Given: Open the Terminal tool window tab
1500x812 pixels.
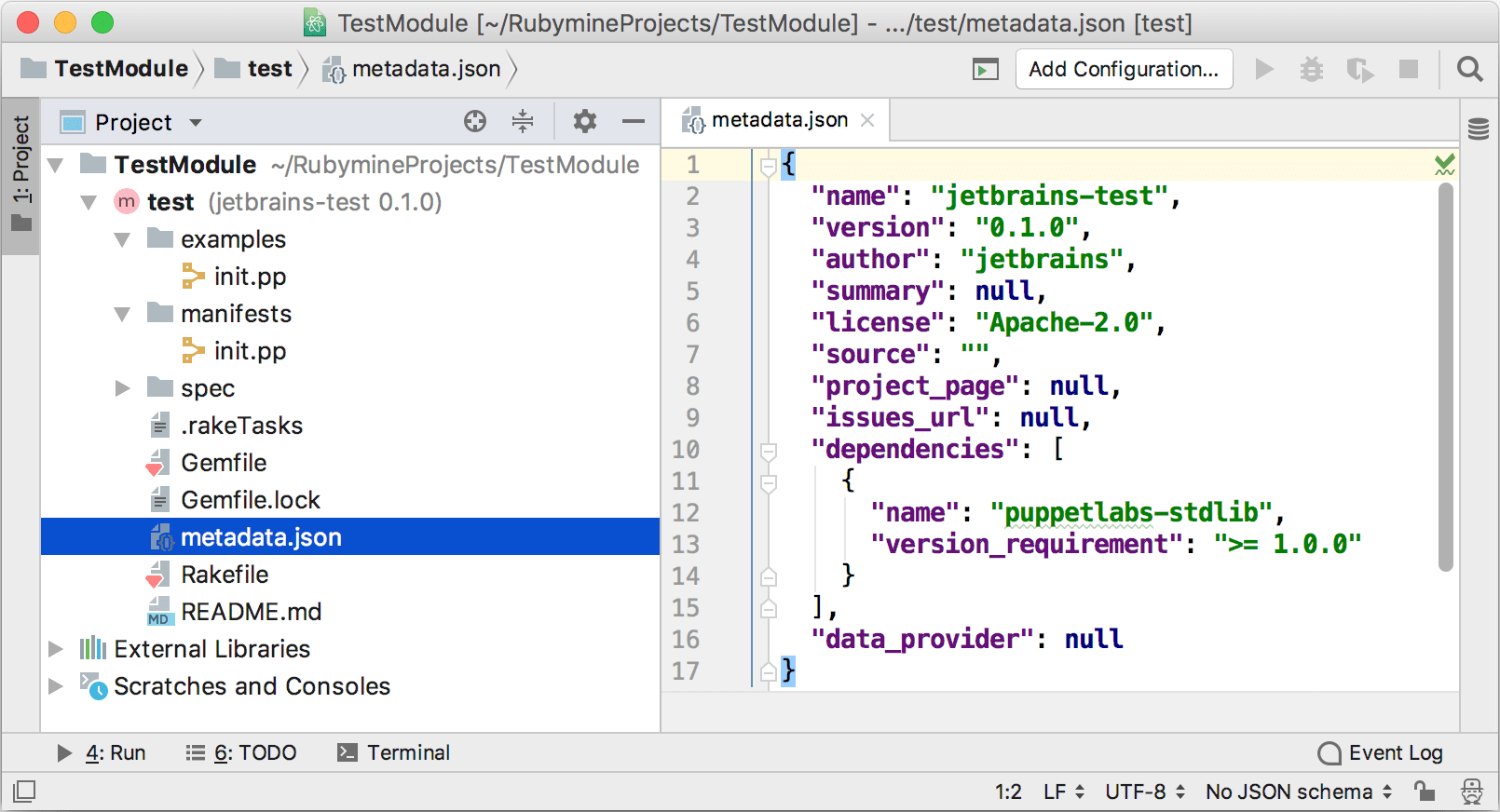Looking at the screenshot, I should pos(393,752).
